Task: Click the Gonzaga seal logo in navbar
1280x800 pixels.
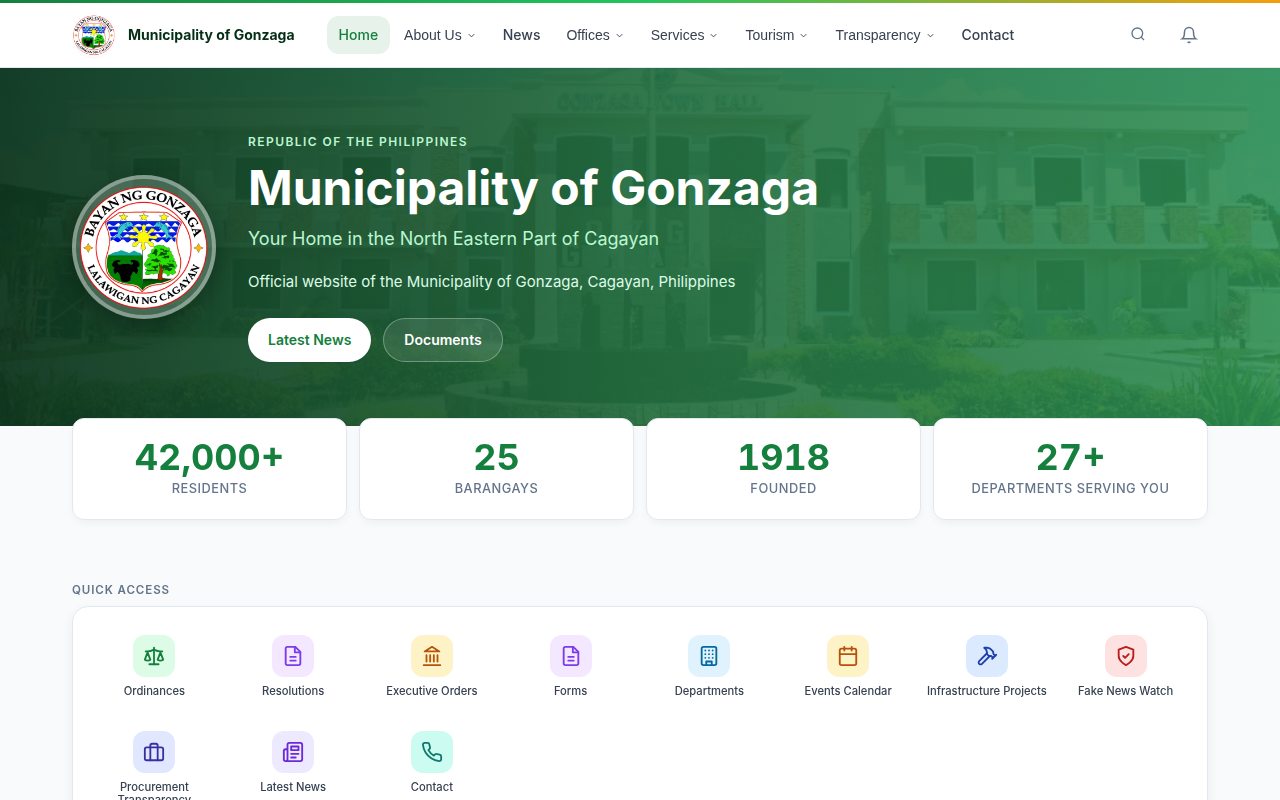Action: pyautogui.click(x=94, y=35)
